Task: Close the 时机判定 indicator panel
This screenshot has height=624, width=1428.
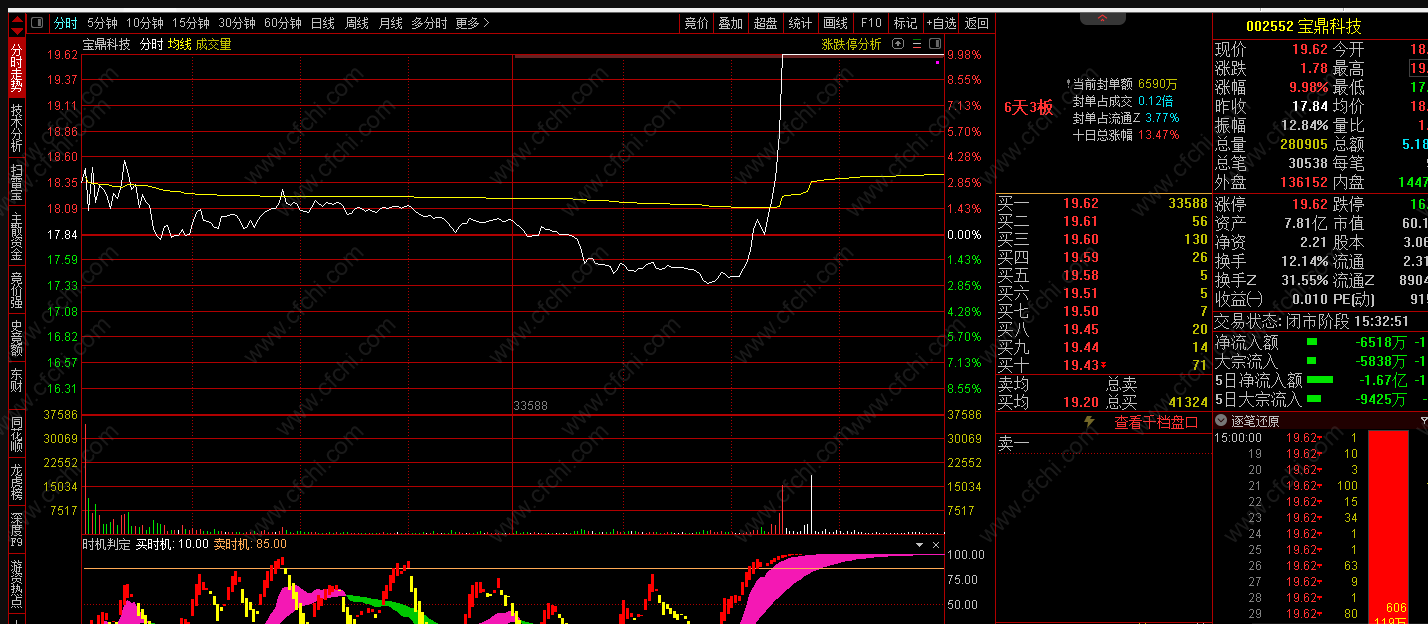Action: point(936,545)
